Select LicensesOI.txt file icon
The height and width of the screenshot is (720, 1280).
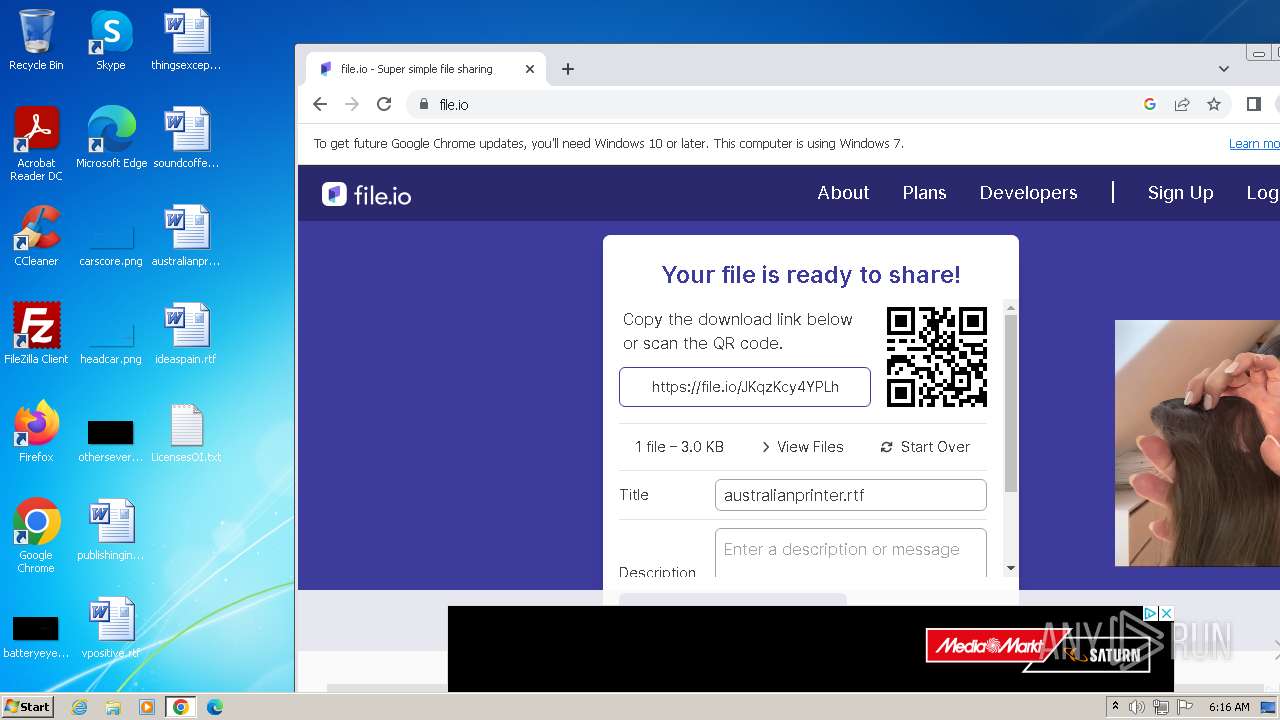point(186,431)
